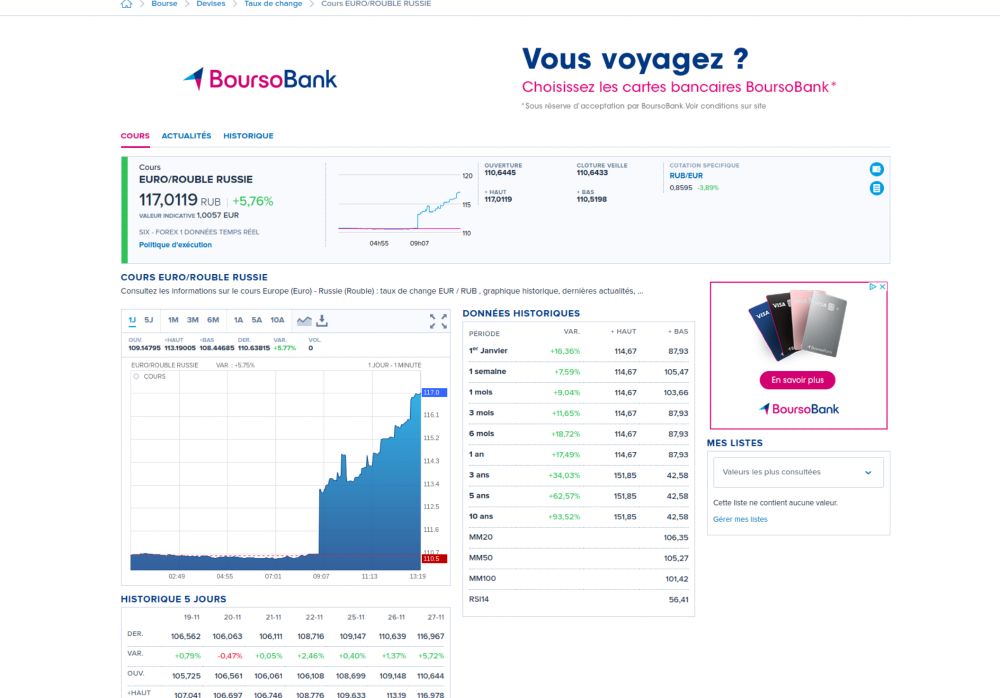This screenshot has width=1000, height=698.
Task: Click the top blue round icon beside RUB/EUR quote
Action: coord(876,169)
